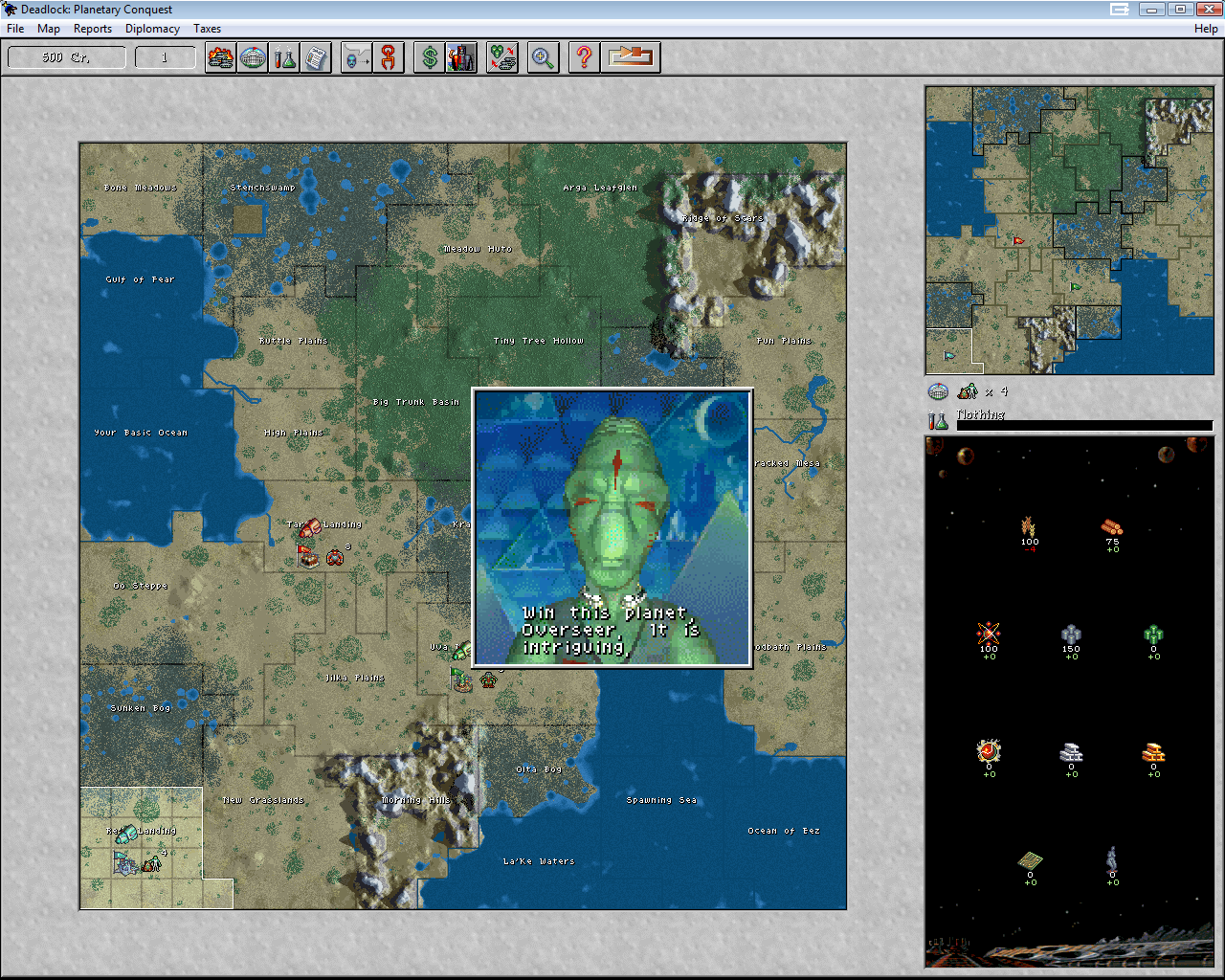Screen dimensions: 1225x980
Task: Open the Reports menu
Action: 93,29
